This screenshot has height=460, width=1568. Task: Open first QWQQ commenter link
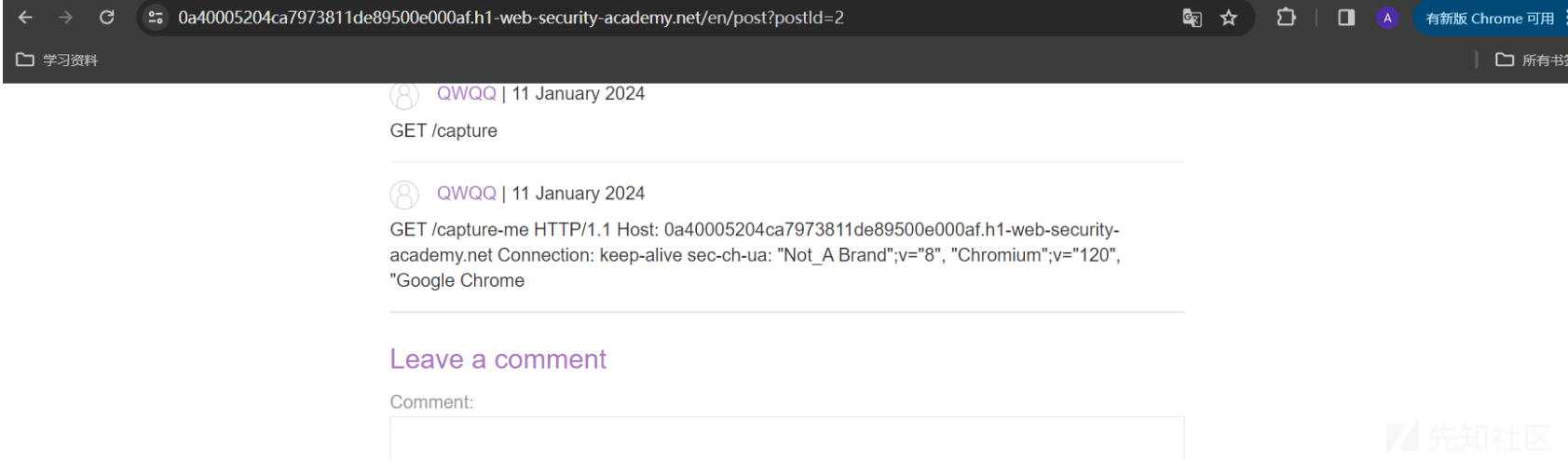[x=467, y=93]
